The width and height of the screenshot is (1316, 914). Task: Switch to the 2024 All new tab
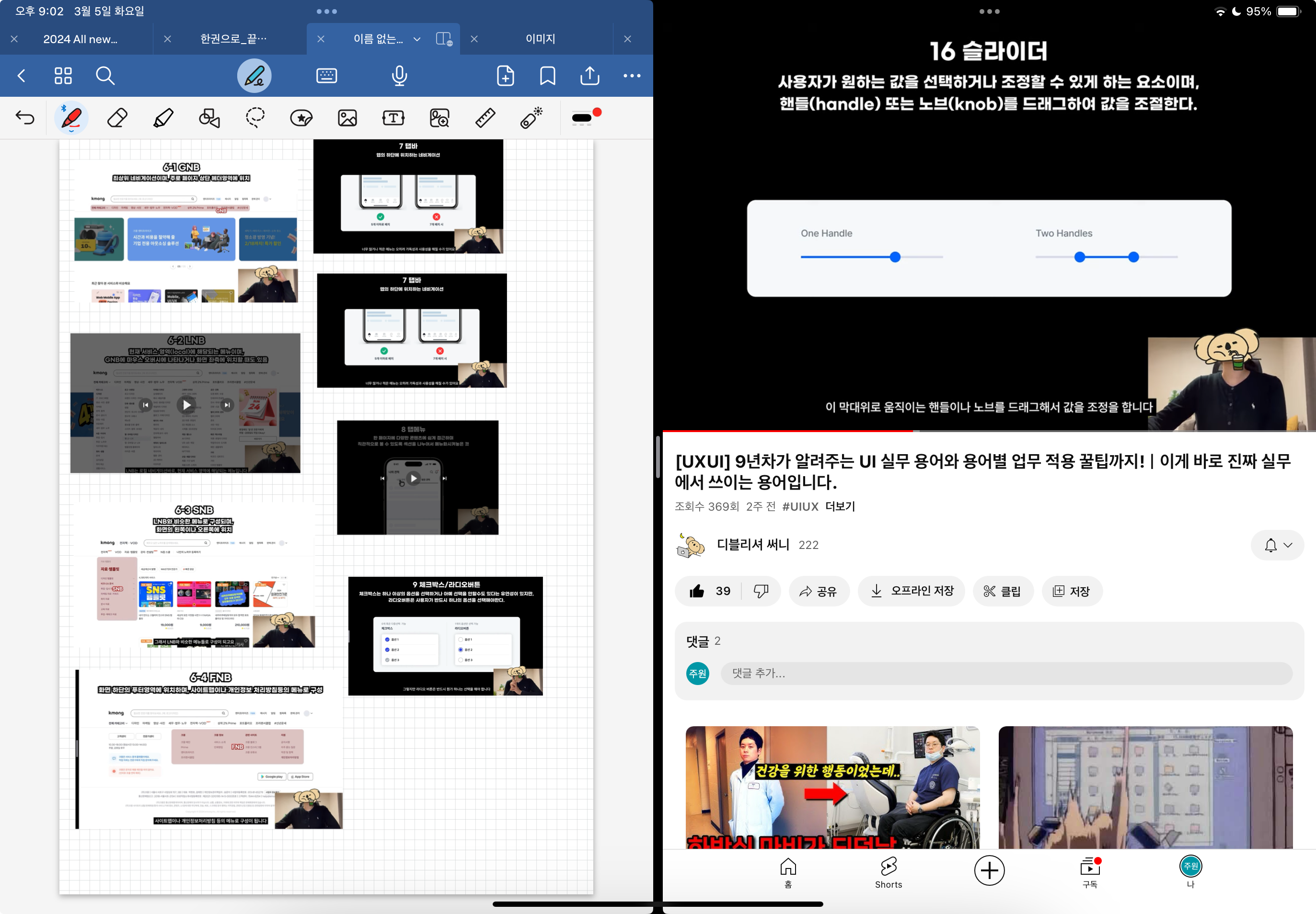click(80, 39)
